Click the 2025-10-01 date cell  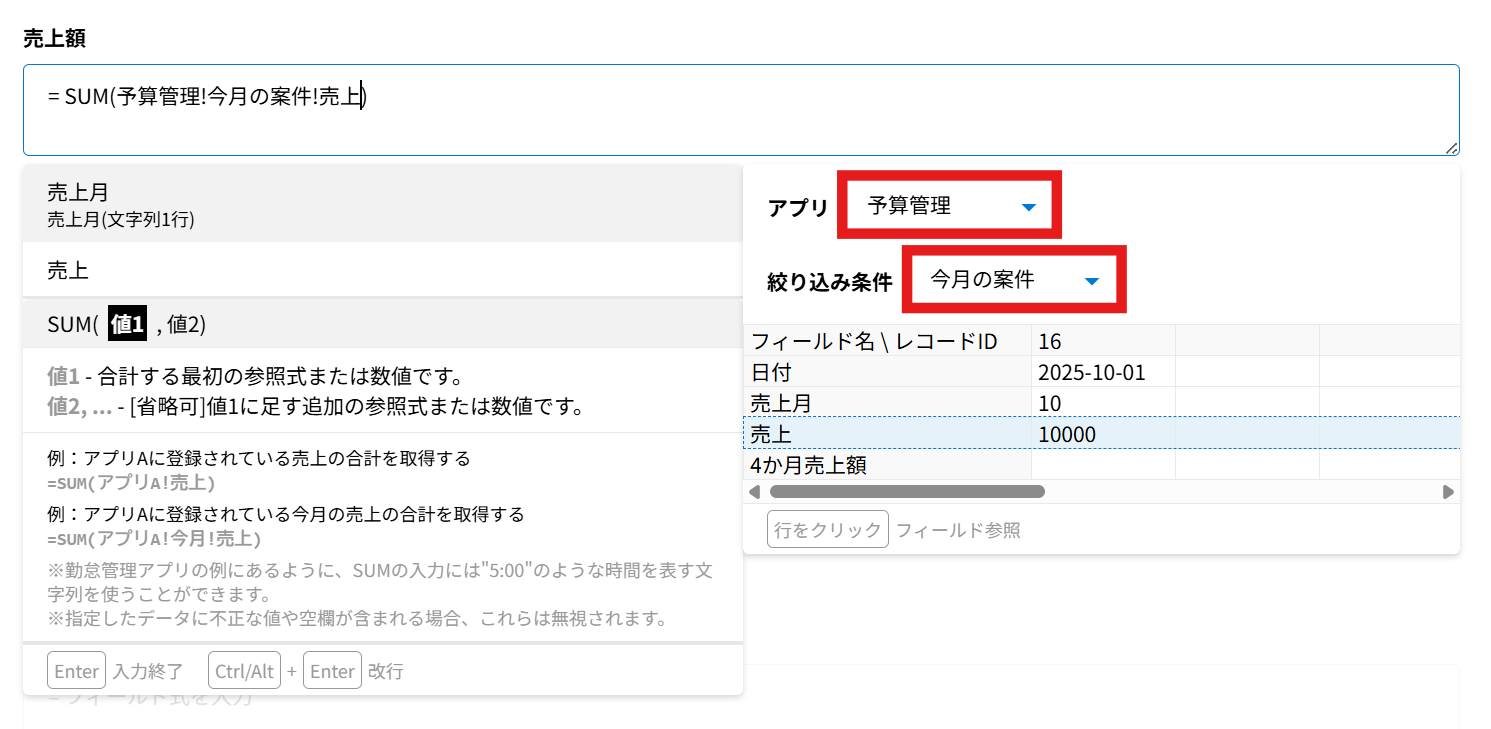(1091, 373)
